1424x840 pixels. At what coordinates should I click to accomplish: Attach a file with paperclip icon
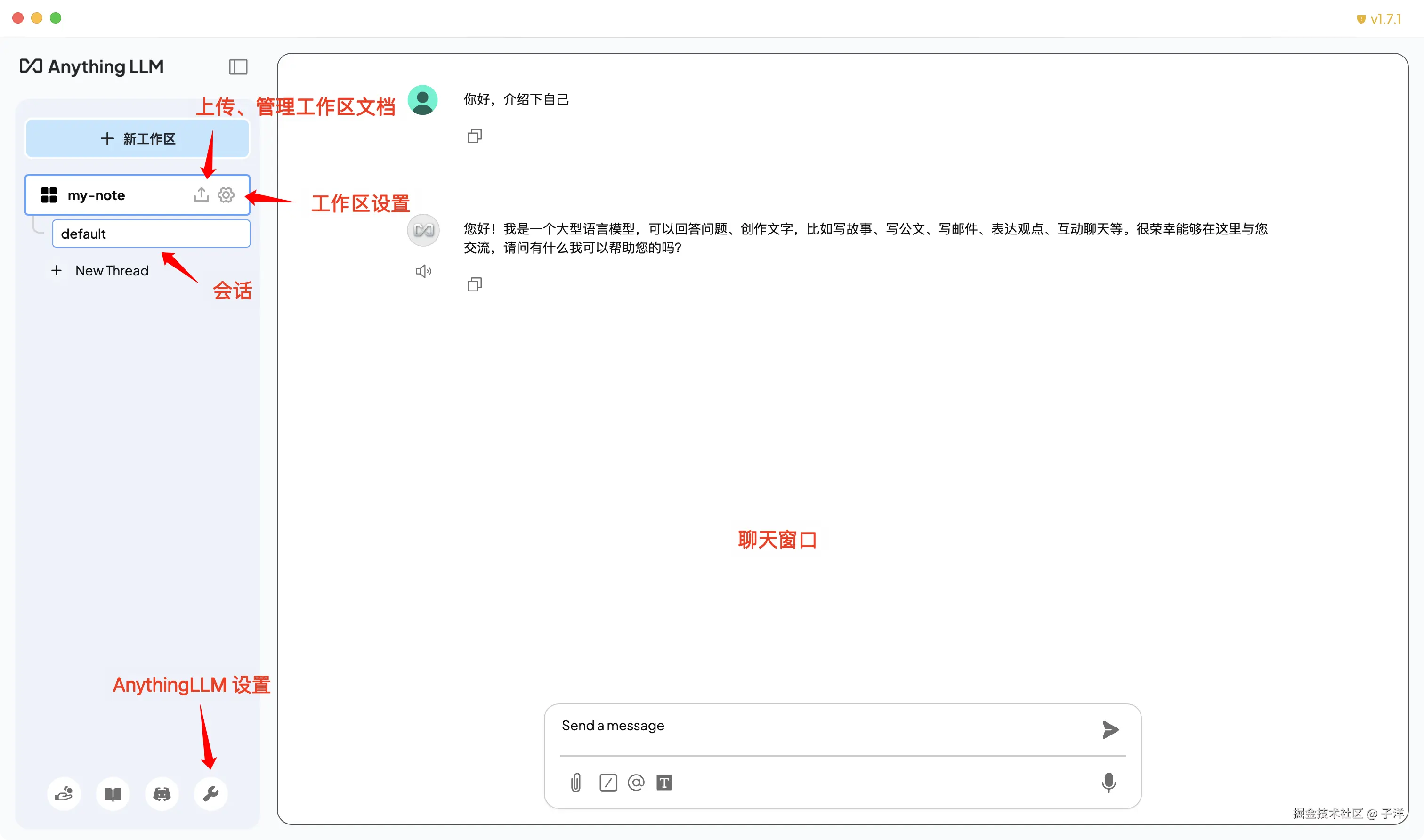pyautogui.click(x=575, y=782)
